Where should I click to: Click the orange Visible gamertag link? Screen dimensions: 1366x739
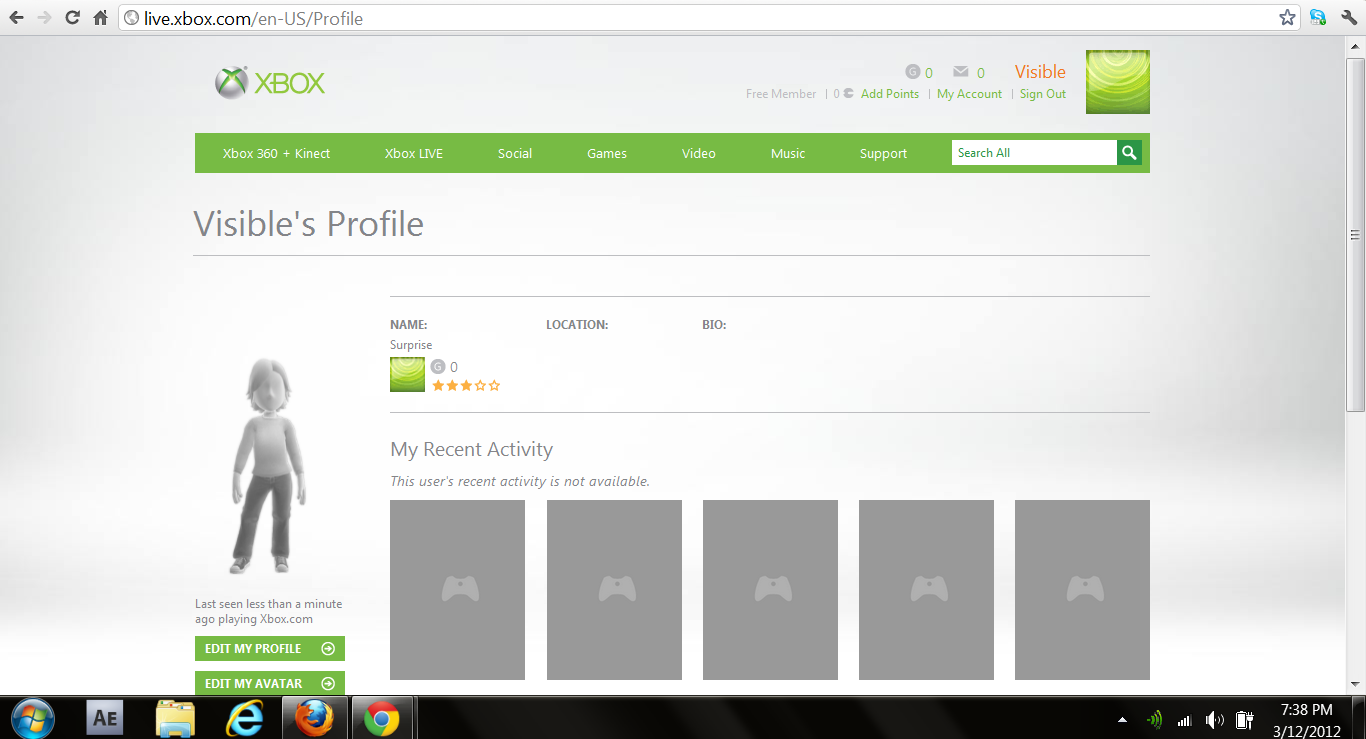[x=1040, y=72]
